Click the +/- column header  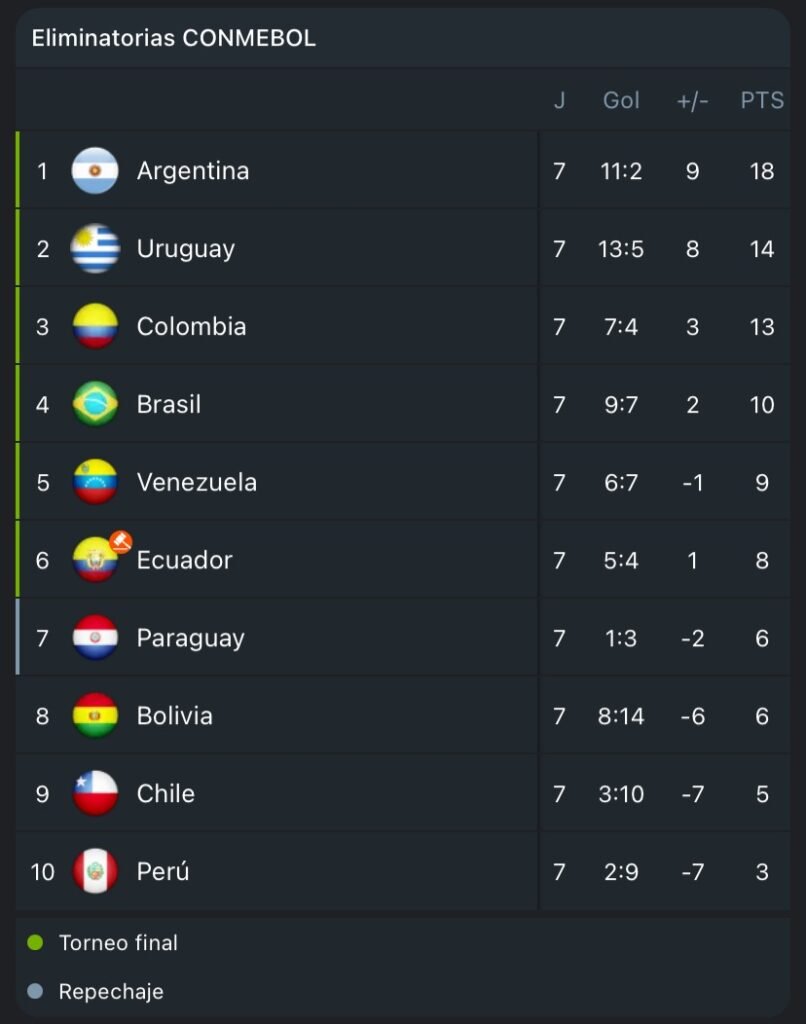692,101
